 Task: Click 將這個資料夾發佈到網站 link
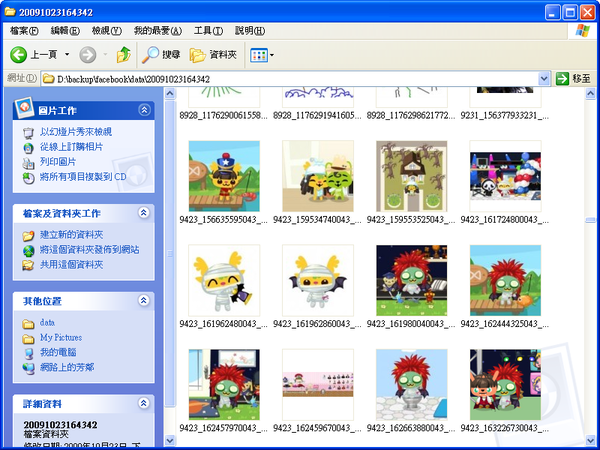click(x=90, y=250)
